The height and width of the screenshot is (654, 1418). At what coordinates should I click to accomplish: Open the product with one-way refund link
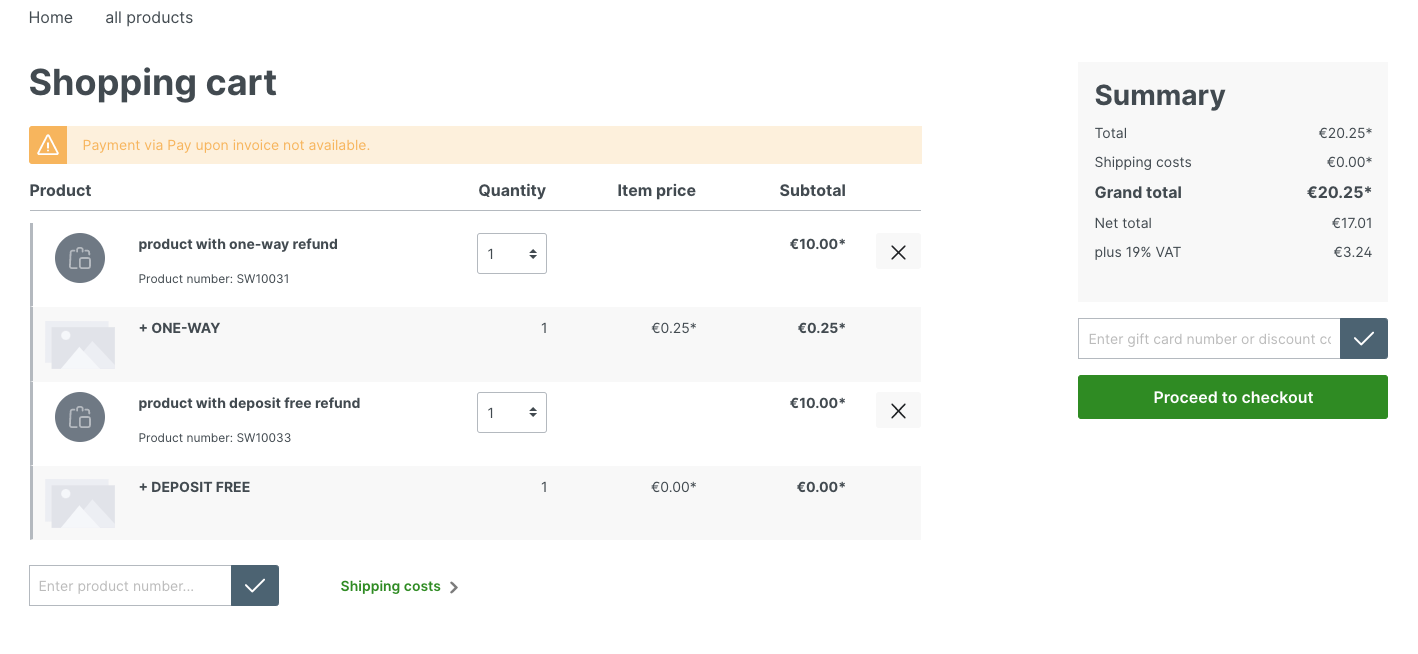[238, 244]
